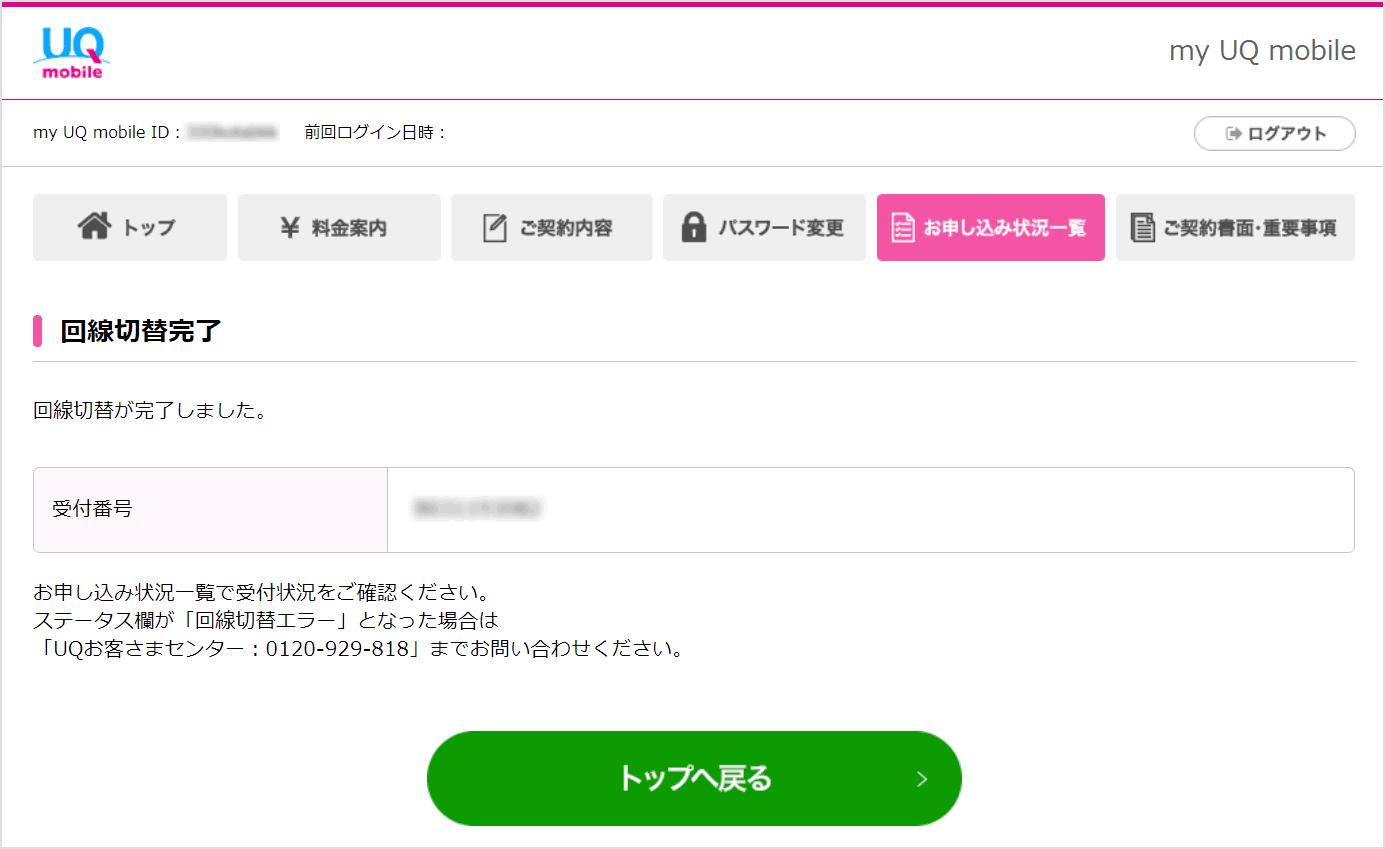1385x849 pixels.
Task: Click the my UQ mobile header title
Action: click(1262, 51)
